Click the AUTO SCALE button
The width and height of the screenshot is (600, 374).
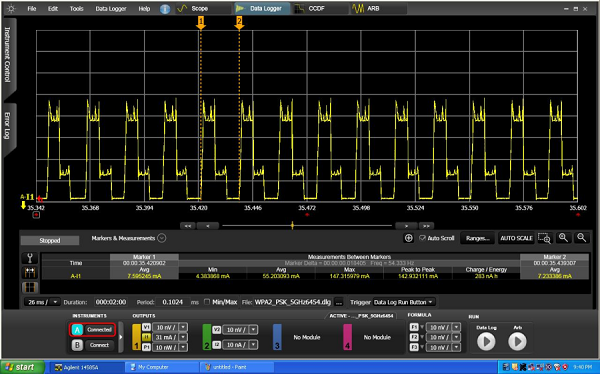(x=517, y=238)
